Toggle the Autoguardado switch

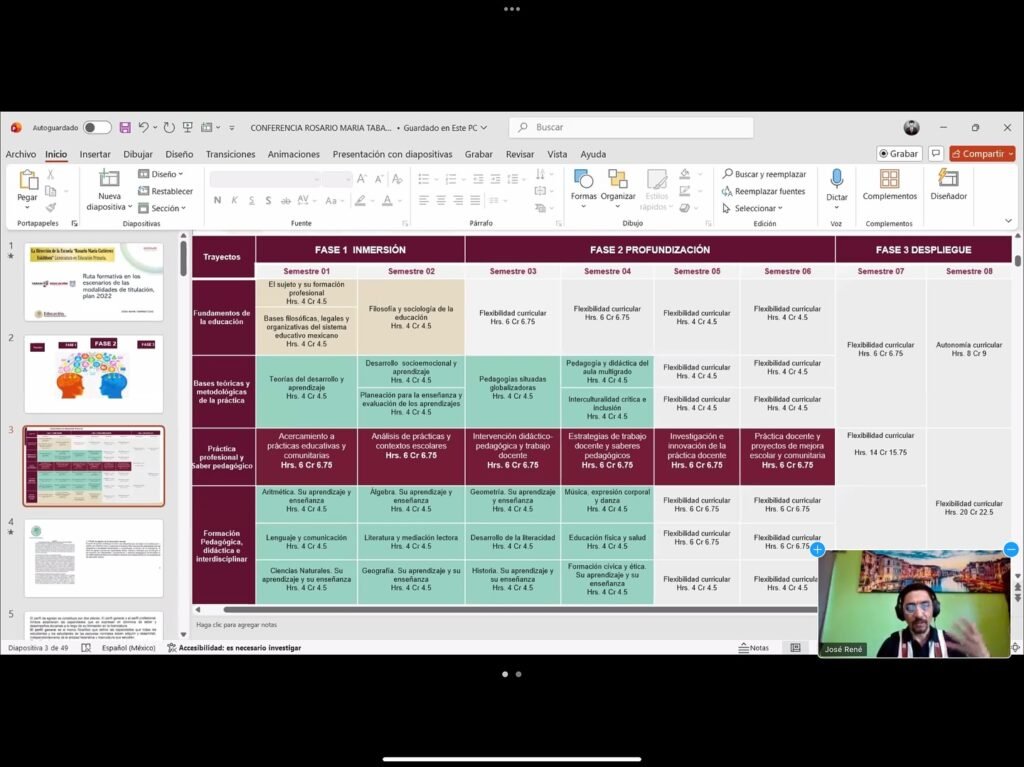(x=97, y=128)
